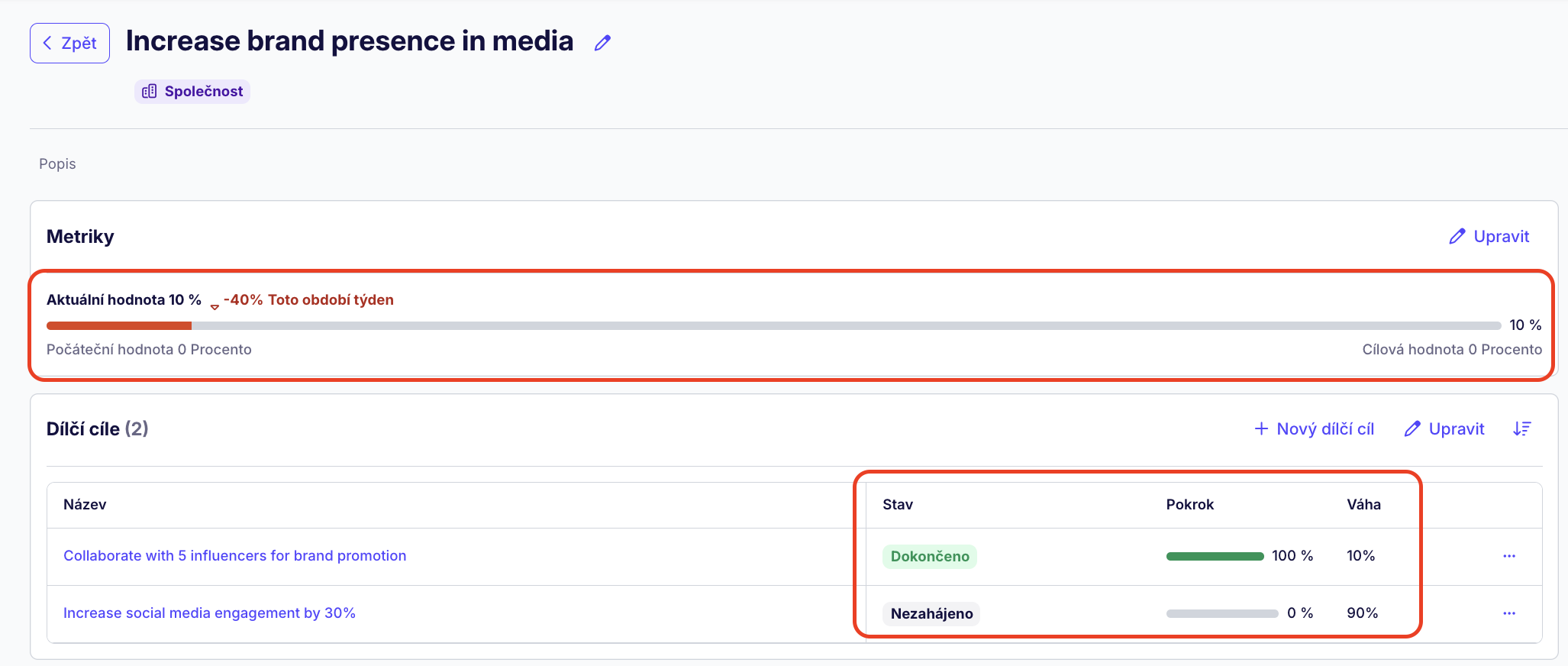Click the Stav column header
Screen dimensions: 1568x666
(x=898, y=504)
